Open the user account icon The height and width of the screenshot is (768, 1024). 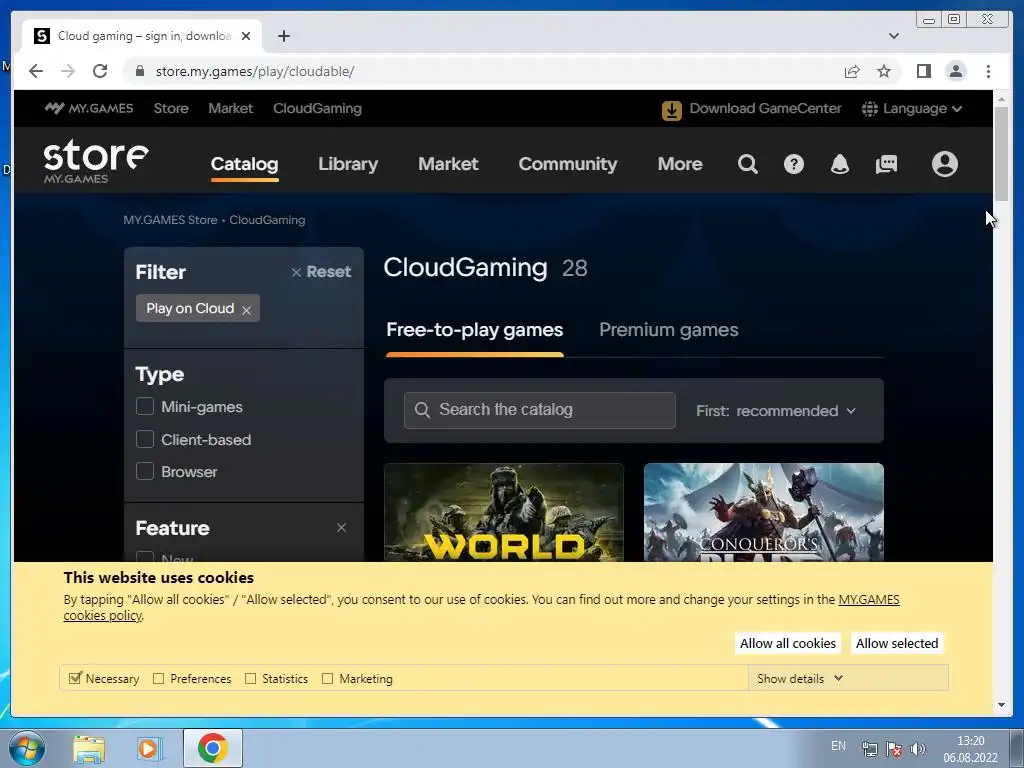click(x=944, y=164)
